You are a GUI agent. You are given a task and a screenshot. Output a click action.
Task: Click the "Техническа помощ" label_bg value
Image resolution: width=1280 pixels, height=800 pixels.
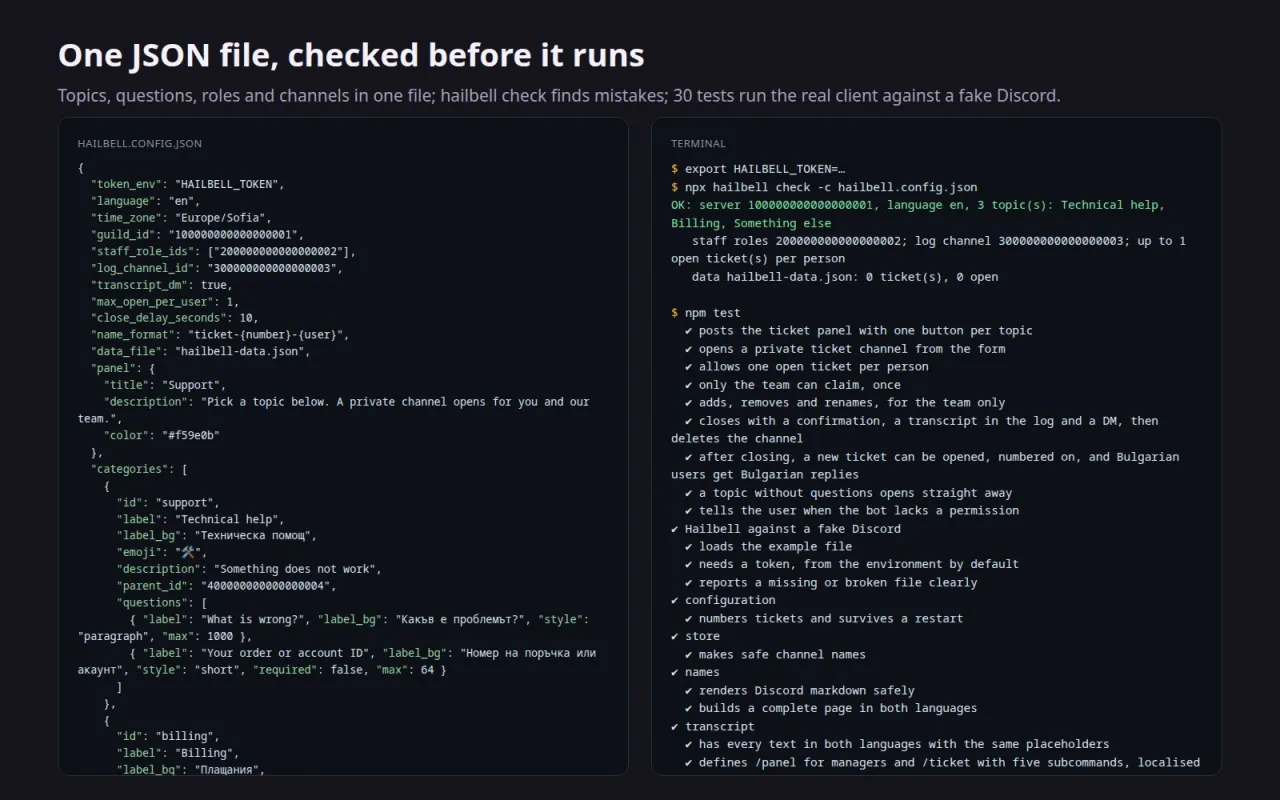click(x=255, y=535)
